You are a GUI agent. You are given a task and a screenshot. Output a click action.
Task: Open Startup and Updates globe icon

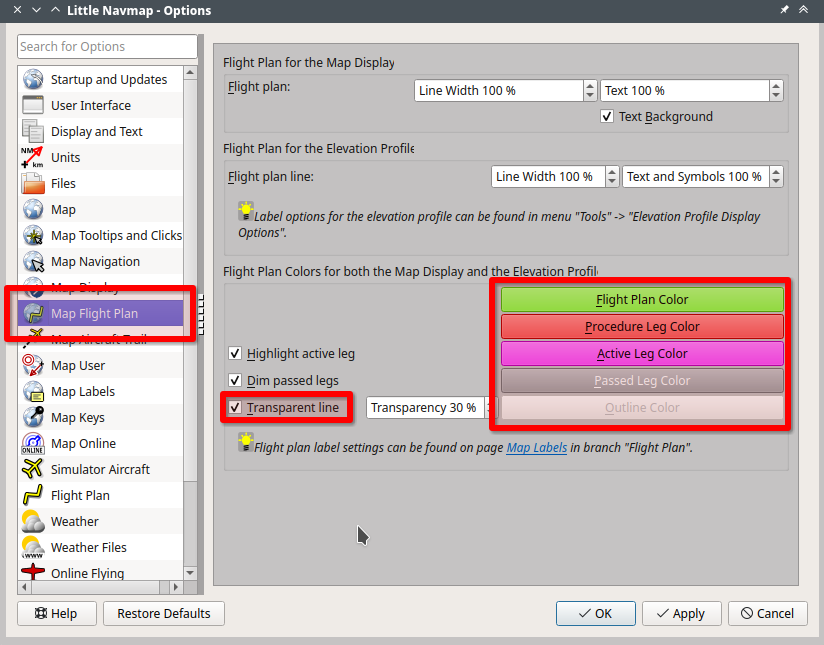[x=33, y=79]
